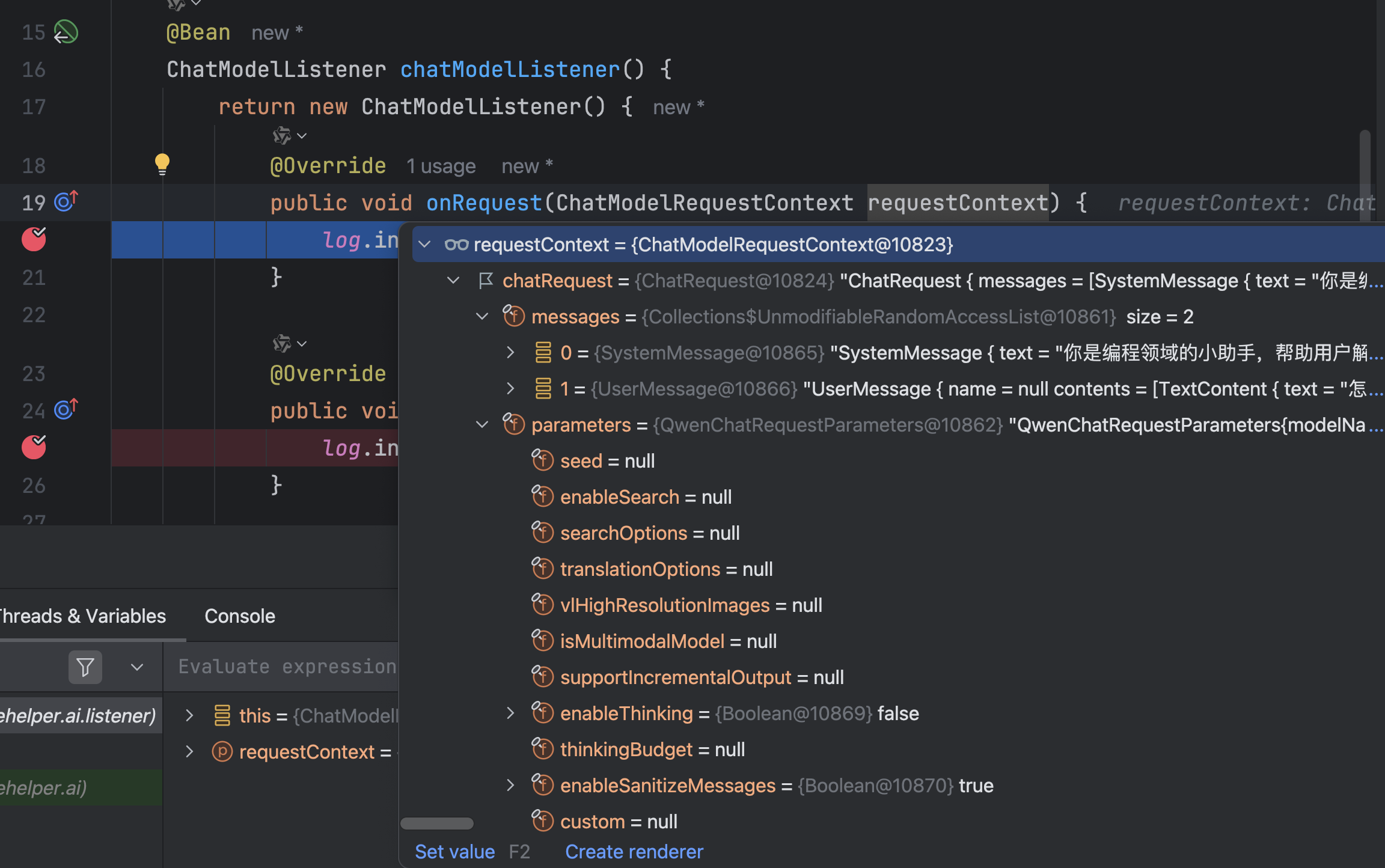Expand the message 0 SystemMessage entry
Screen dimensions: 1385x868
pos(510,353)
